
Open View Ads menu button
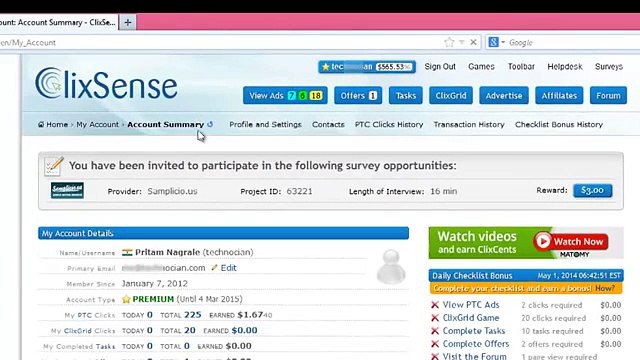tap(285, 96)
